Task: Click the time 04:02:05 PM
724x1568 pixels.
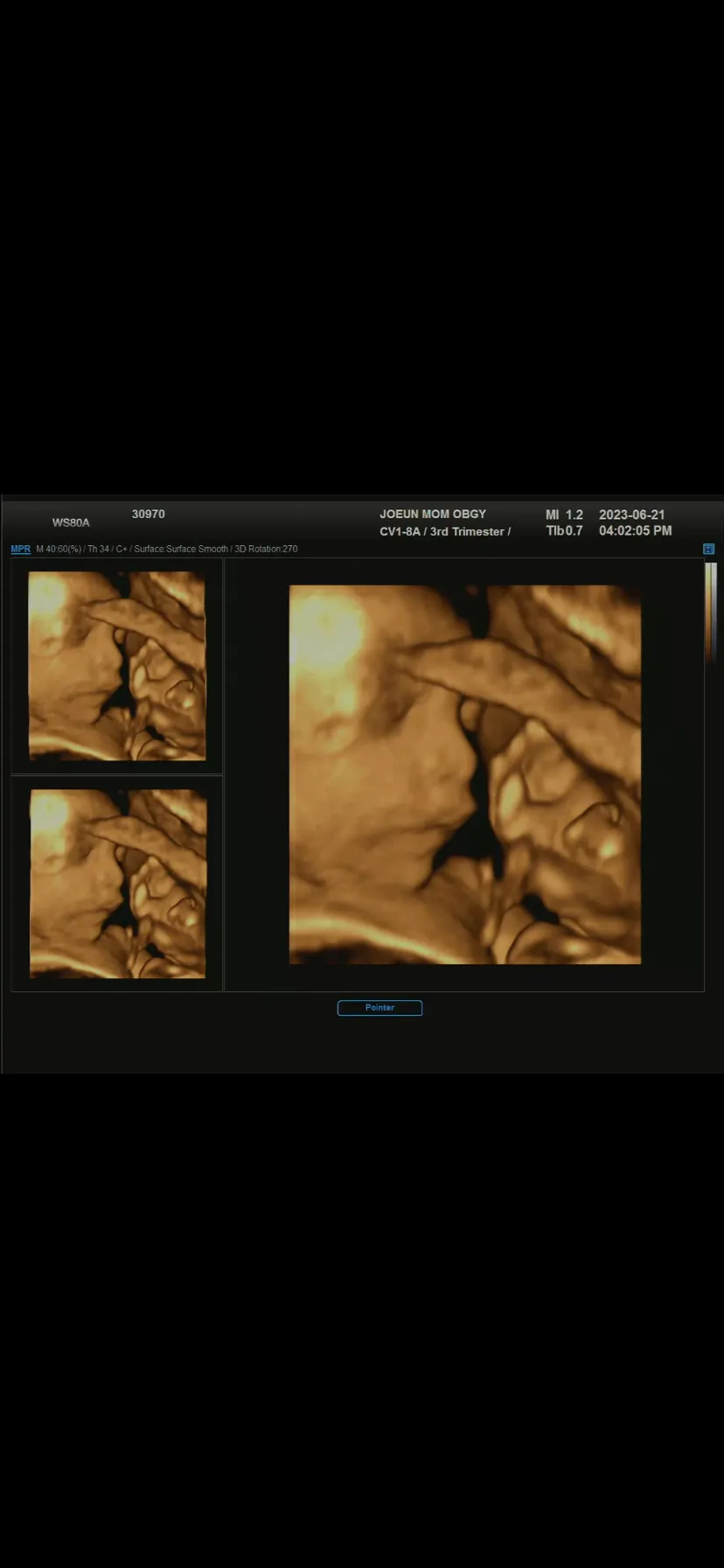Action: pyautogui.click(x=635, y=530)
